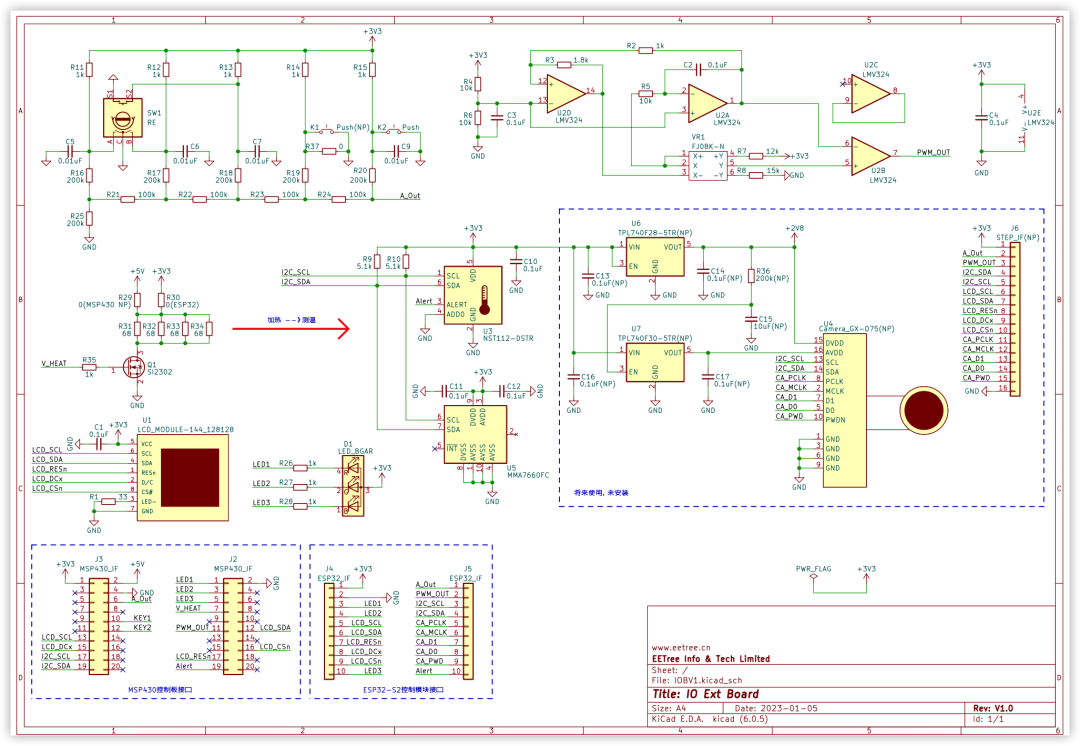This screenshot has width=1080, height=746.
Task: Select the www.eetree.cn text
Action: (x=681, y=647)
